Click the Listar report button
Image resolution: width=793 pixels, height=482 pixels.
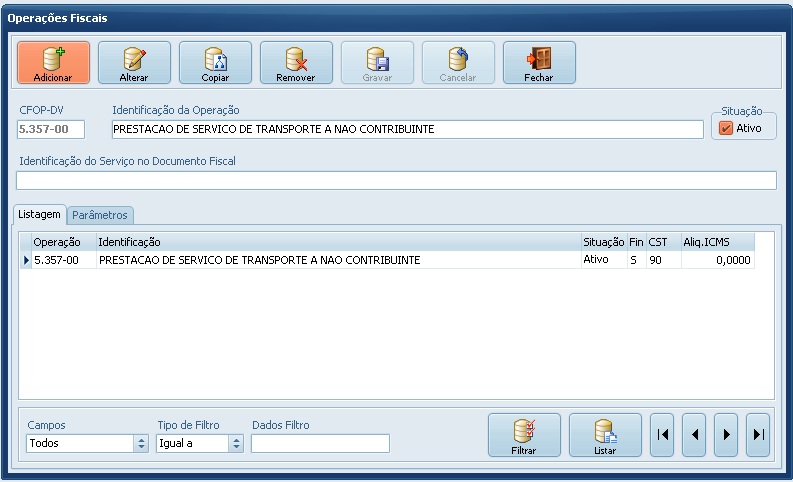click(605, 435)
